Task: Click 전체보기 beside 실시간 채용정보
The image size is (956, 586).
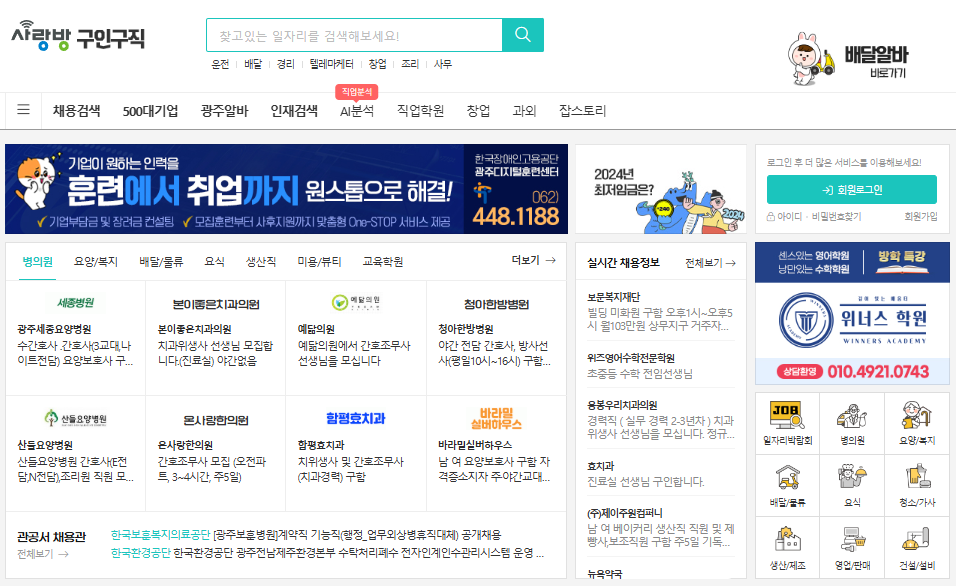Action: [x=710, y=263]
